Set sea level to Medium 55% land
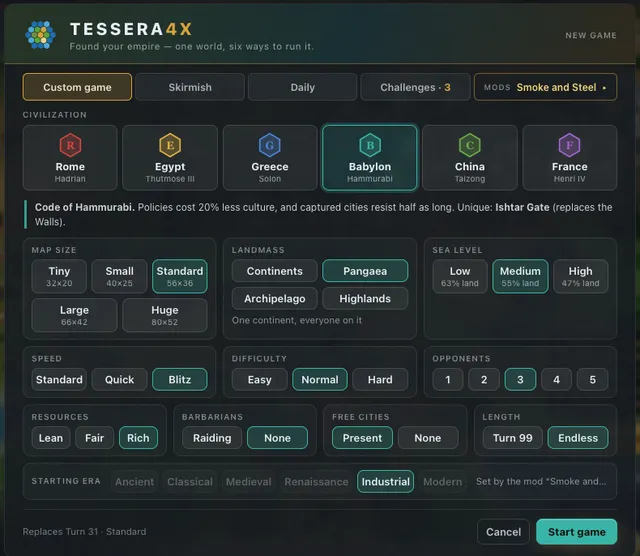The image size is (640, 556). pyautogui.click(x=520, y=276)
